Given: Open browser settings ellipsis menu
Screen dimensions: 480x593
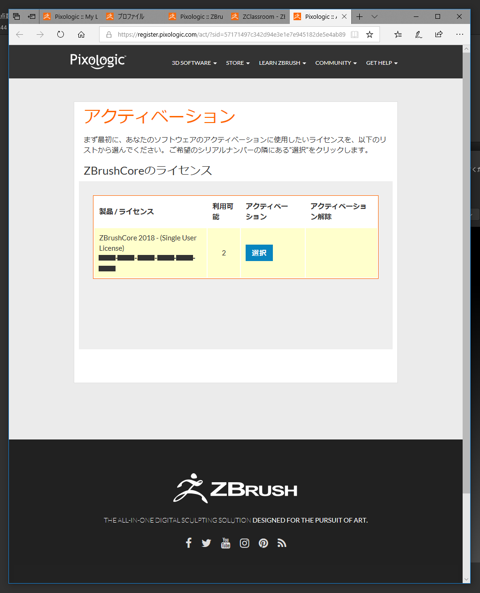Looking at the screenshot, I should pos(459,34).
